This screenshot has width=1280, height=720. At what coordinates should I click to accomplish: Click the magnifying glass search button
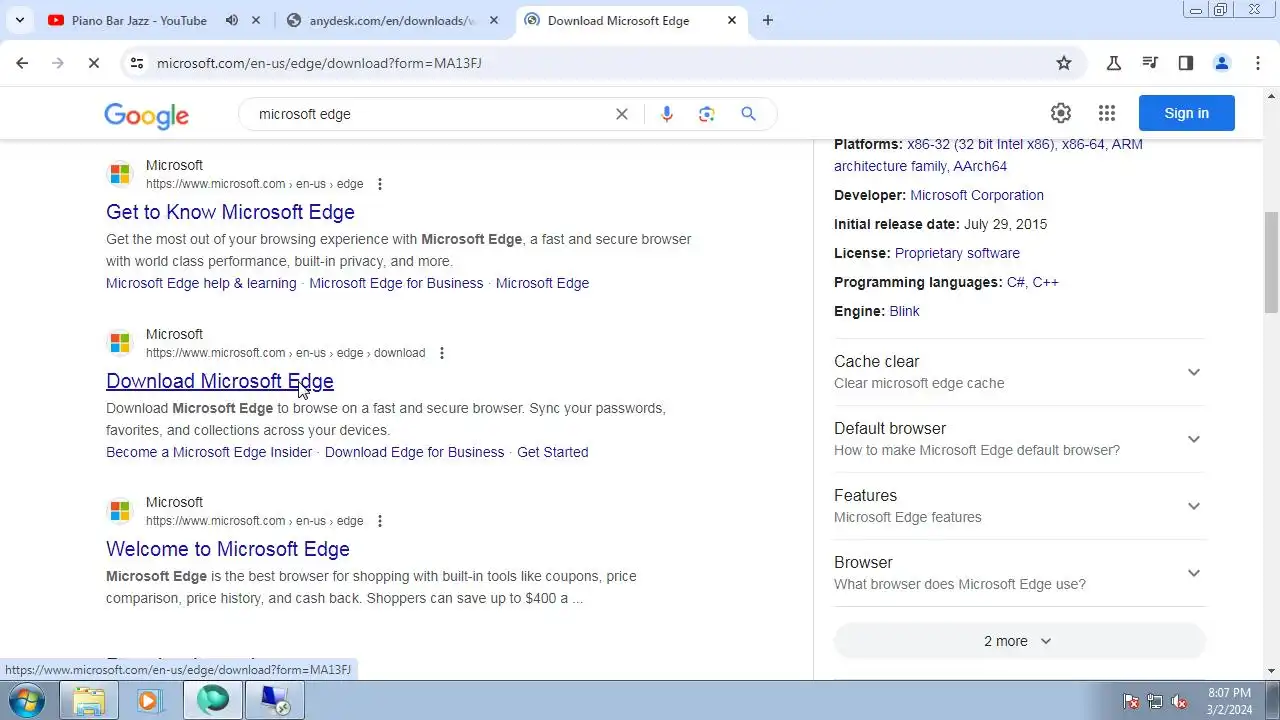(748, 114)
